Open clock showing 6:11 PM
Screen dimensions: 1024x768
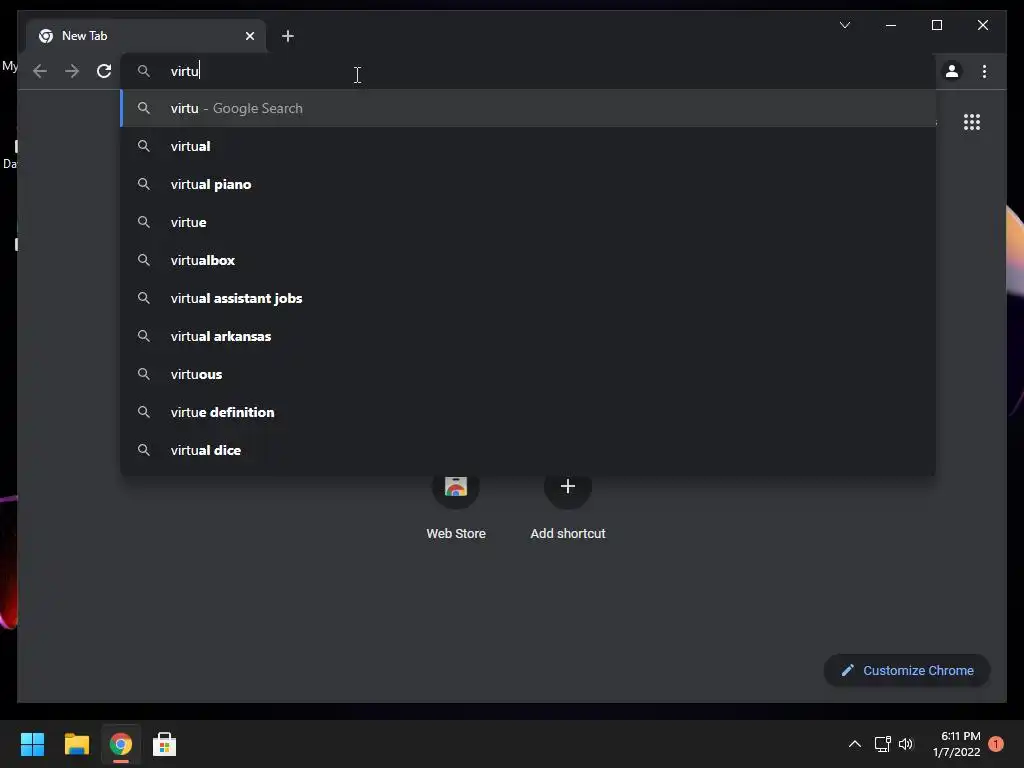coord(957,744)
